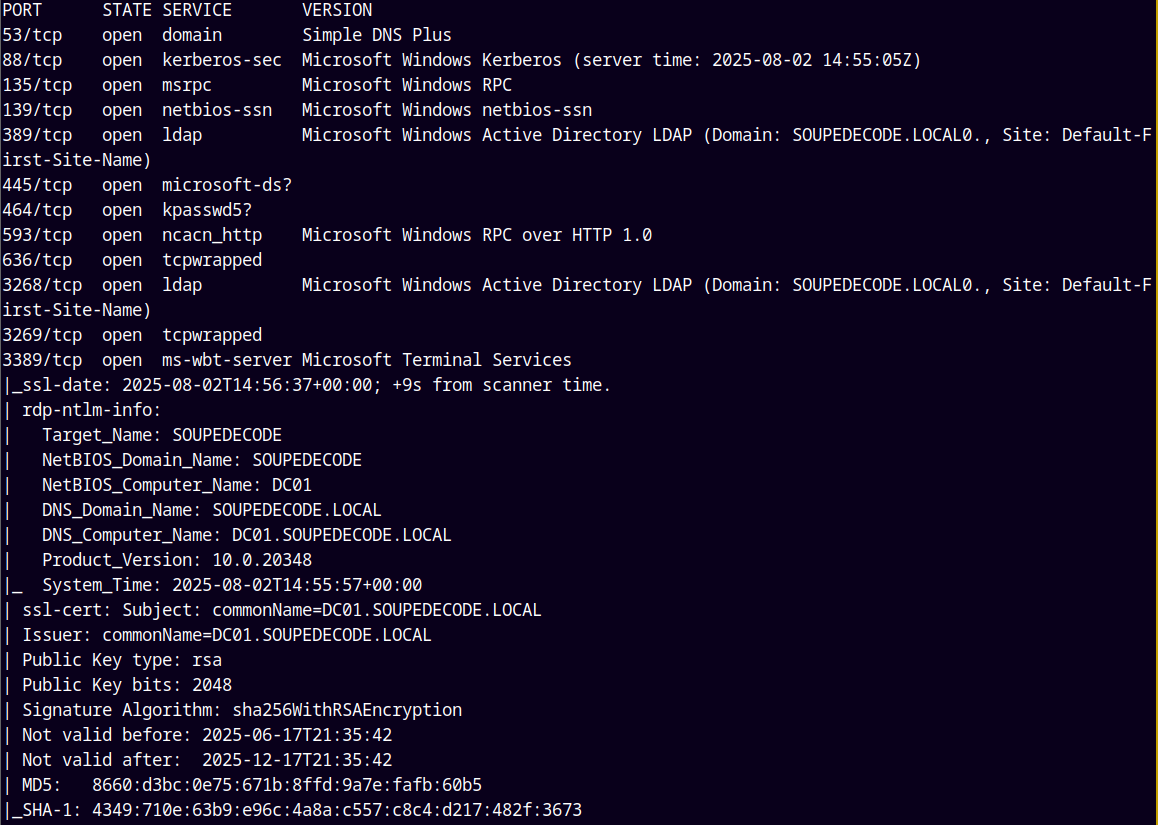
Task: Click the netbios-ssn service on 139/tcp
Action: click(217, 110)
